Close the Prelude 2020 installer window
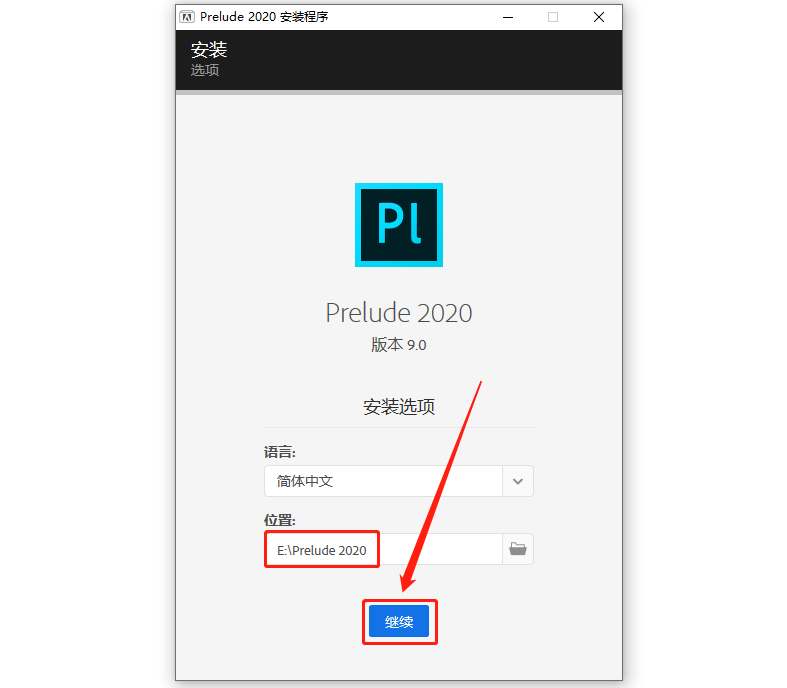The image size is (787, 688). coord(599,17)
